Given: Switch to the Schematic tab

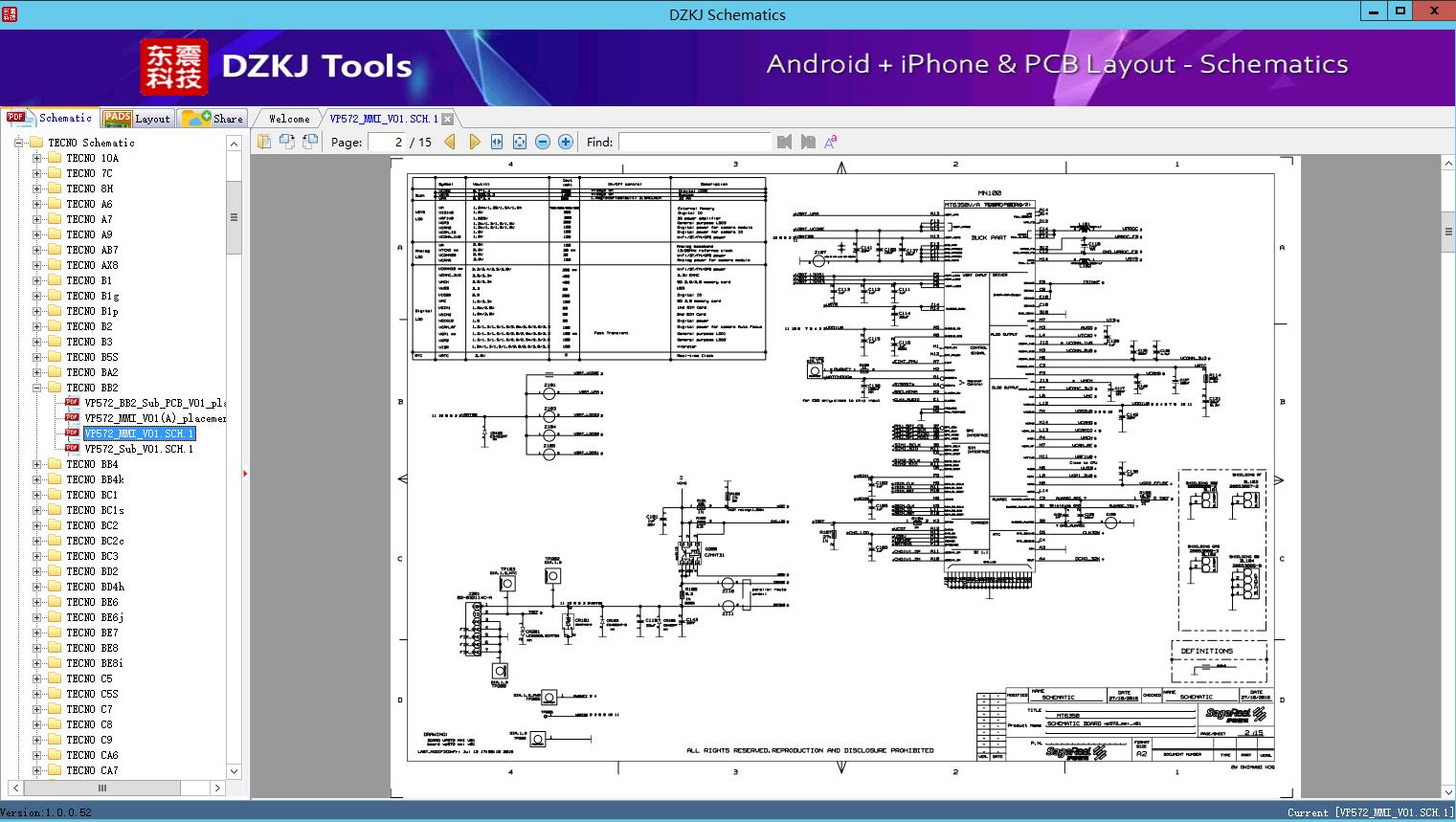Looking at the screenshot, I should click(49, 118).
